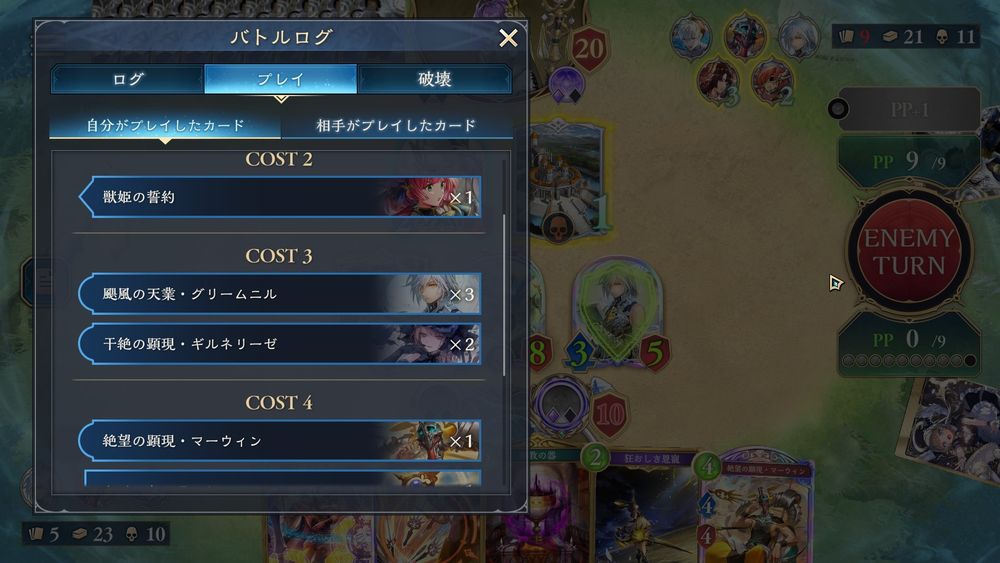1000x563 pixels.
Task: Click the player deck counter showing 23
Action: (x=93, y=534)
